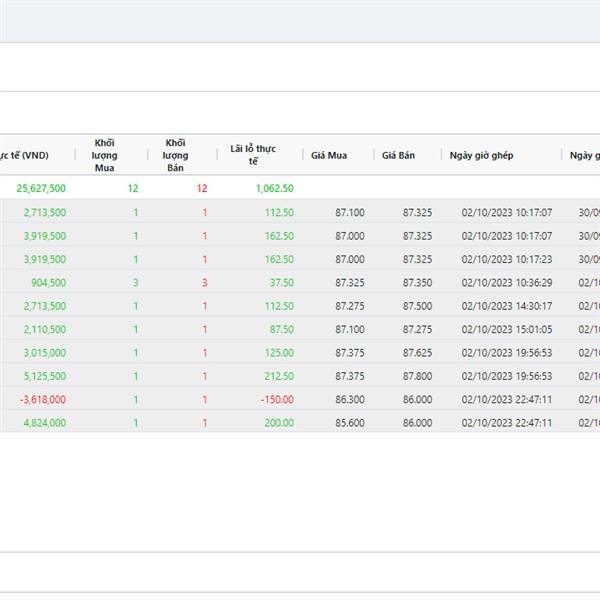Click the 02/10/2023 10:36:29 timestamp cell
600x600 pixels.
[x=506, y=283]
